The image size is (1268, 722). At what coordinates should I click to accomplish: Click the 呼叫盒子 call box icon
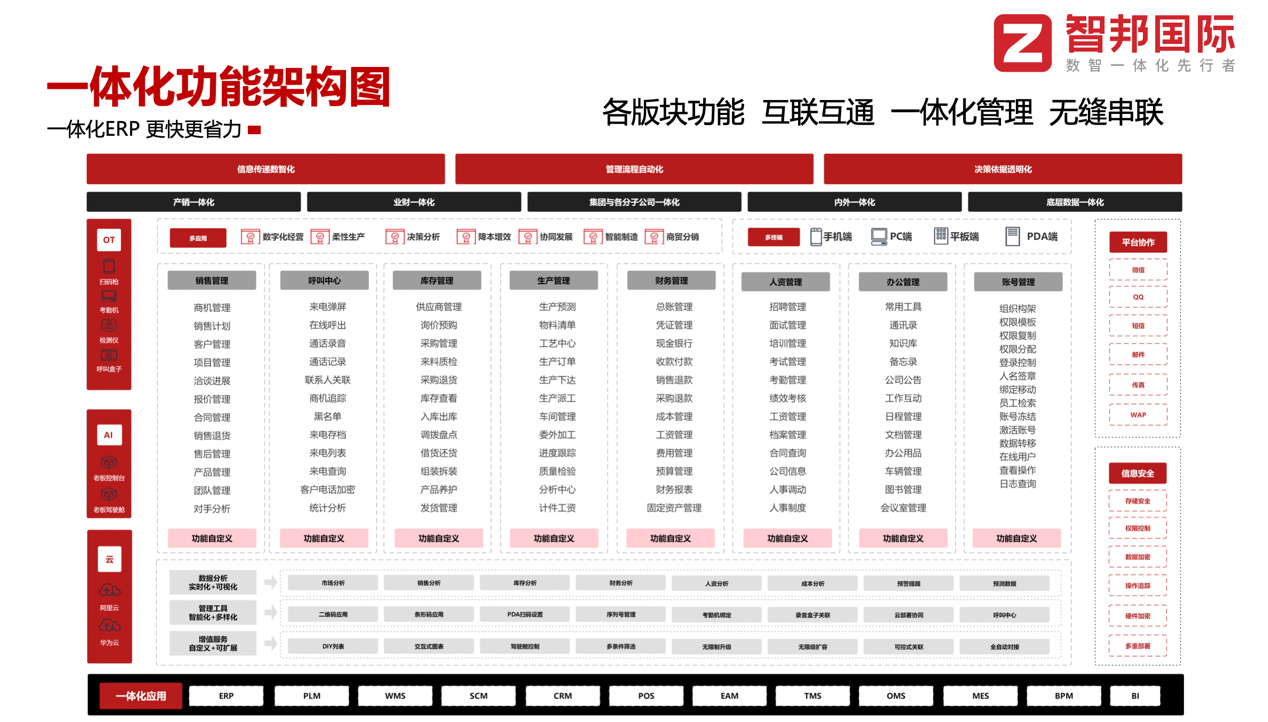coord(109,361)
